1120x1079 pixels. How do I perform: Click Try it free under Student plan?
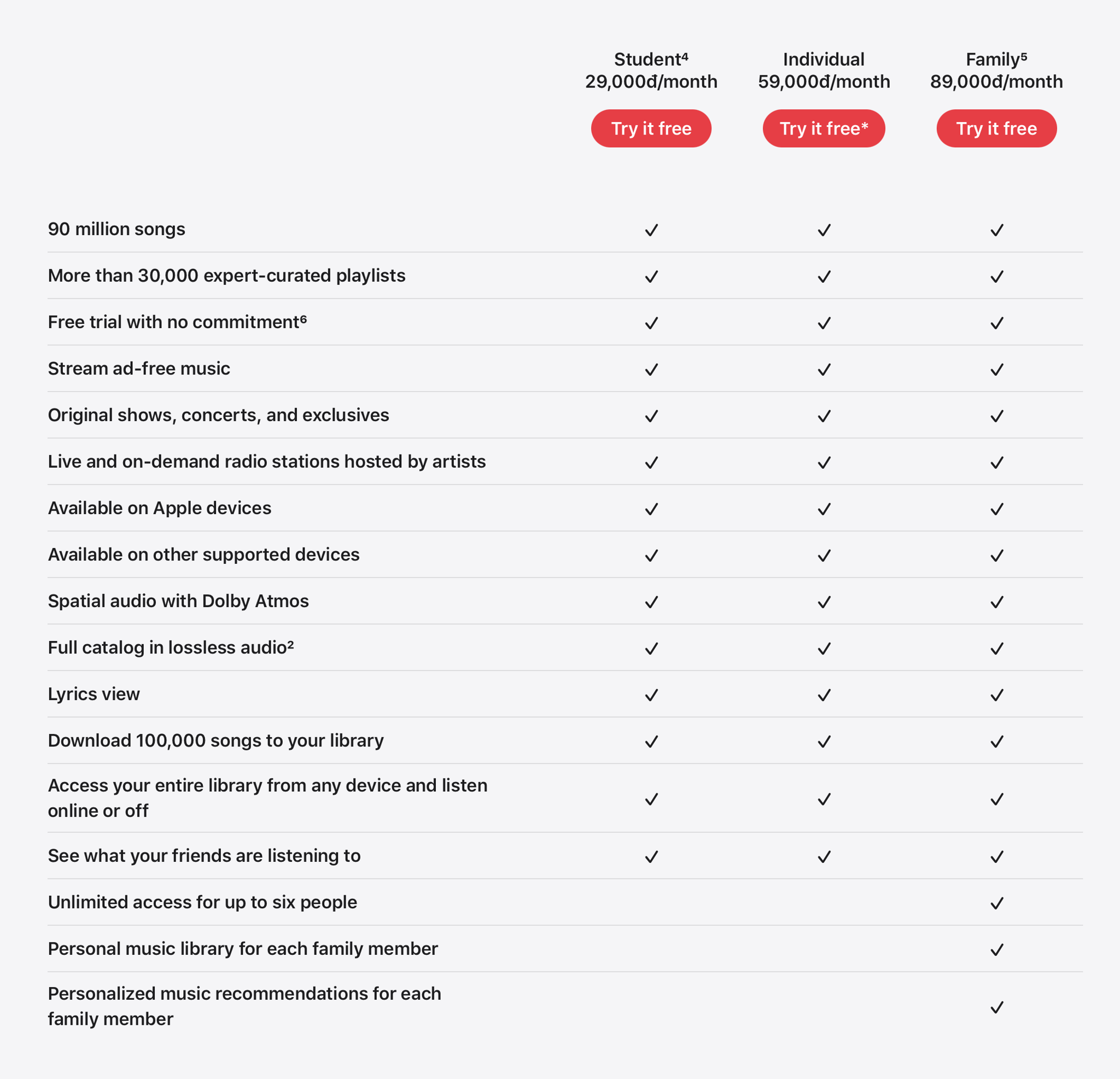pyautogui.click(x=651, y=129)
